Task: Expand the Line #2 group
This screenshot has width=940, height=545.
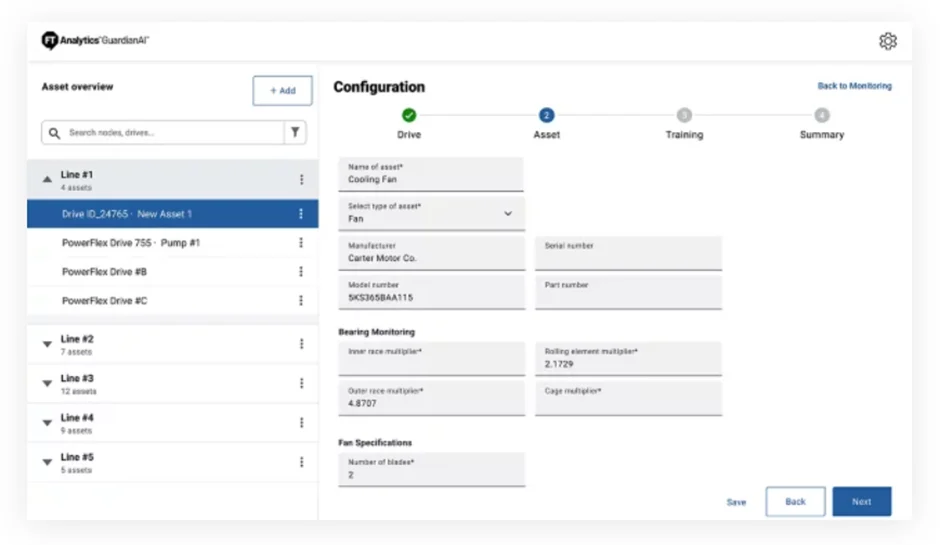Action: pyautogui.click(x=47, y=345)
